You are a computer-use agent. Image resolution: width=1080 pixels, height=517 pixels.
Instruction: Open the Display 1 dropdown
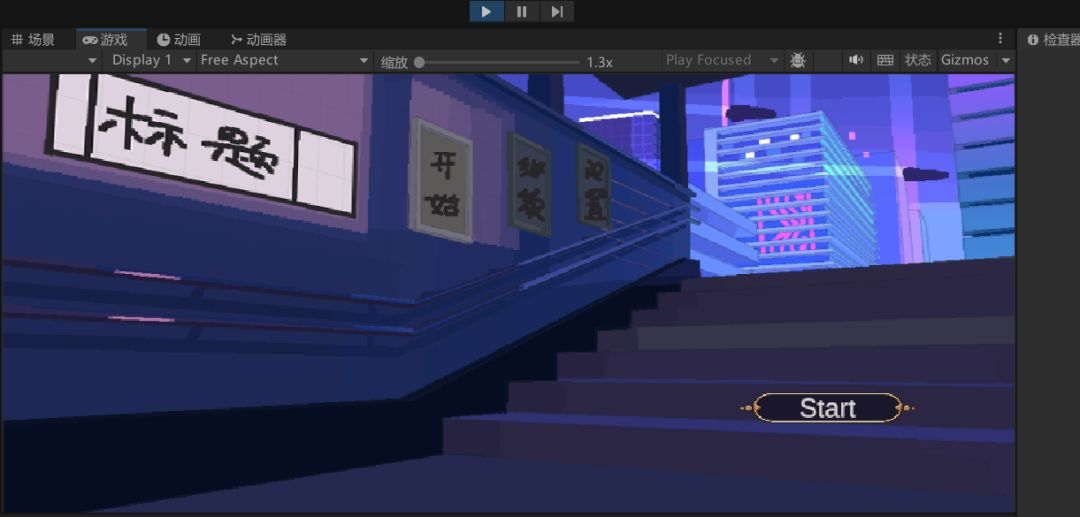(x=150, y=61)
